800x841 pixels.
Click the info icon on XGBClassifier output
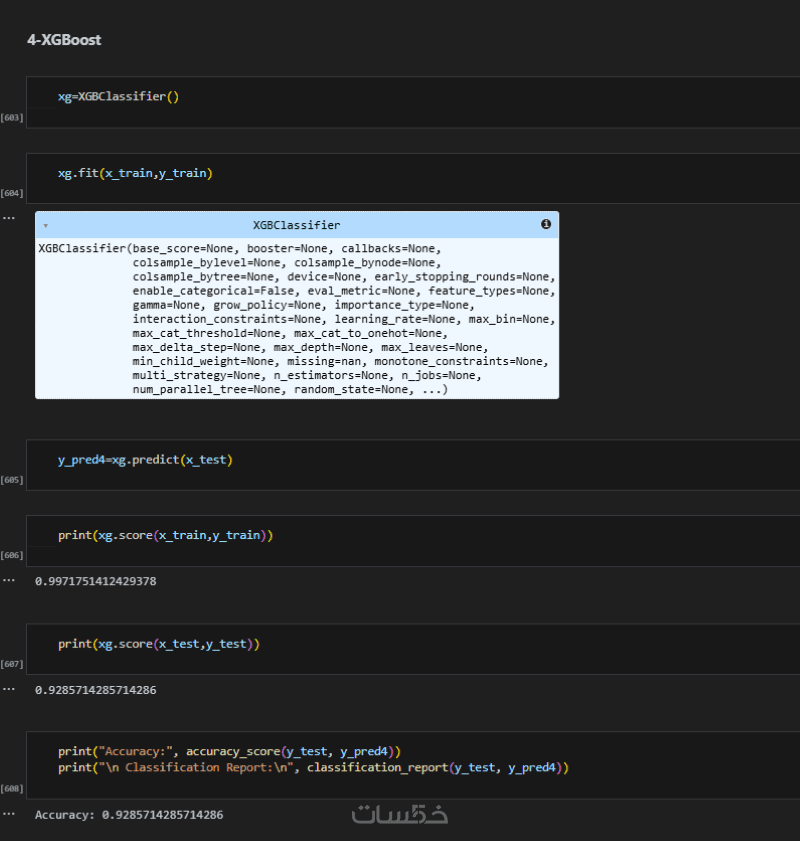click(546, 224)
